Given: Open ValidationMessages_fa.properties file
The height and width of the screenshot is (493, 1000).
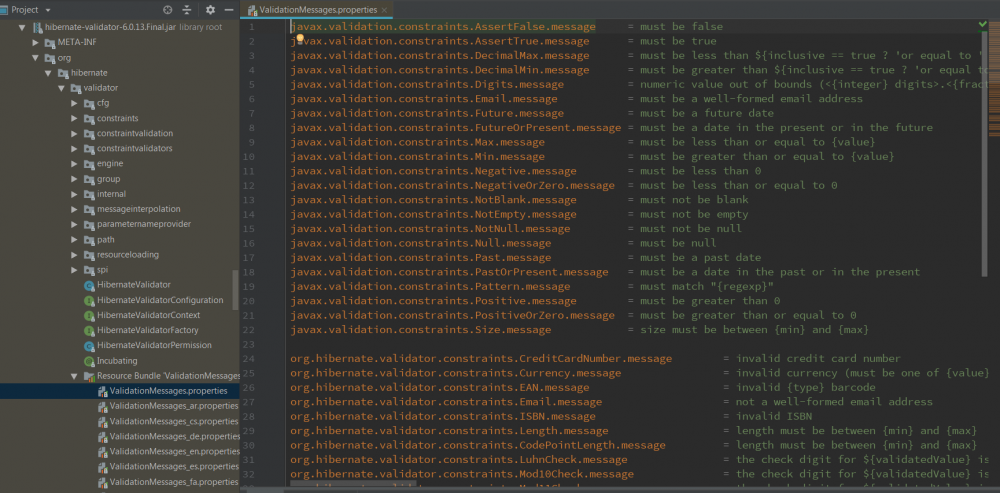Looking at the screenshot, I should coord(173,482).
